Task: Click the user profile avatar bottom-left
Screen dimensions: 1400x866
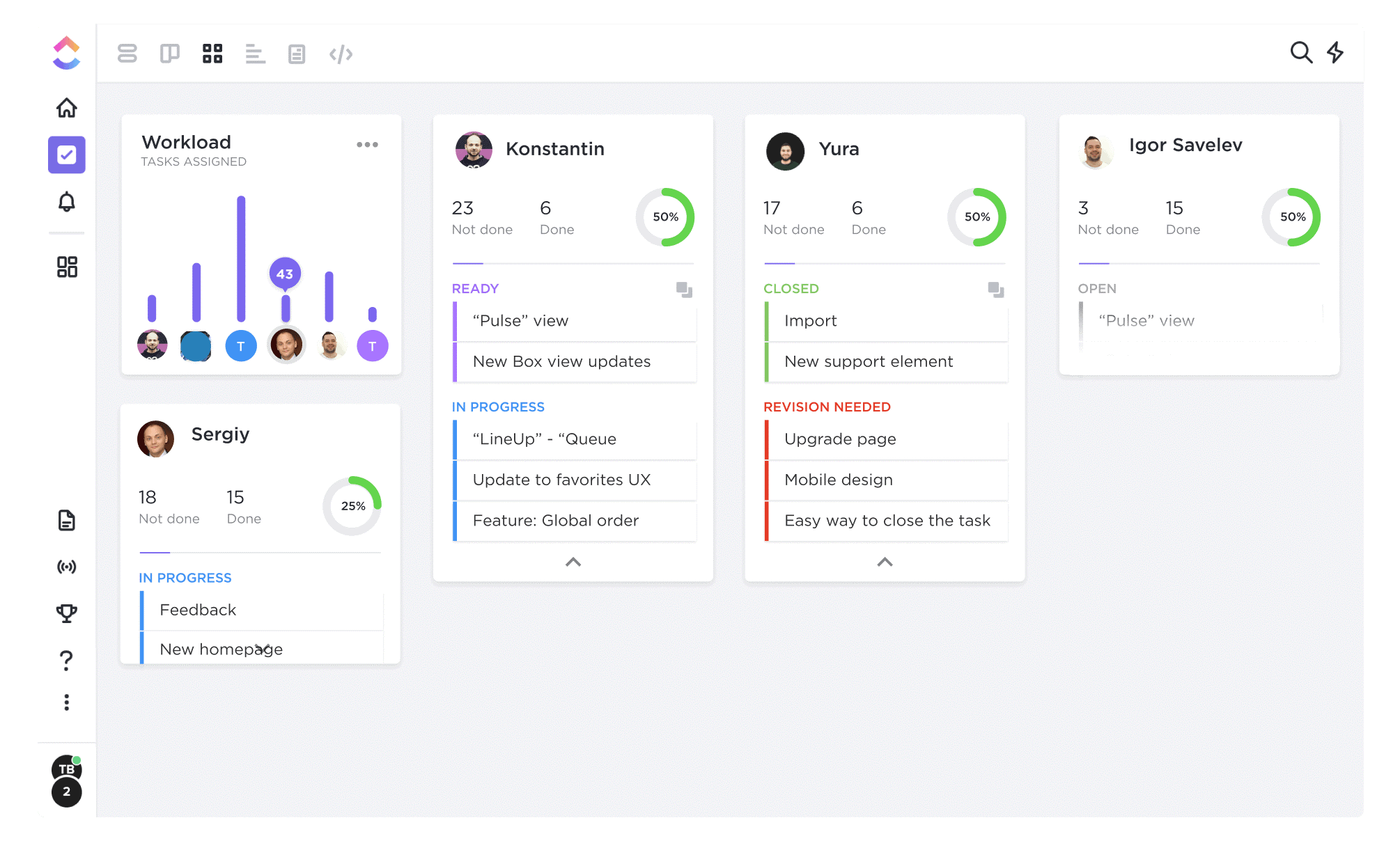Action: [65, 769]
